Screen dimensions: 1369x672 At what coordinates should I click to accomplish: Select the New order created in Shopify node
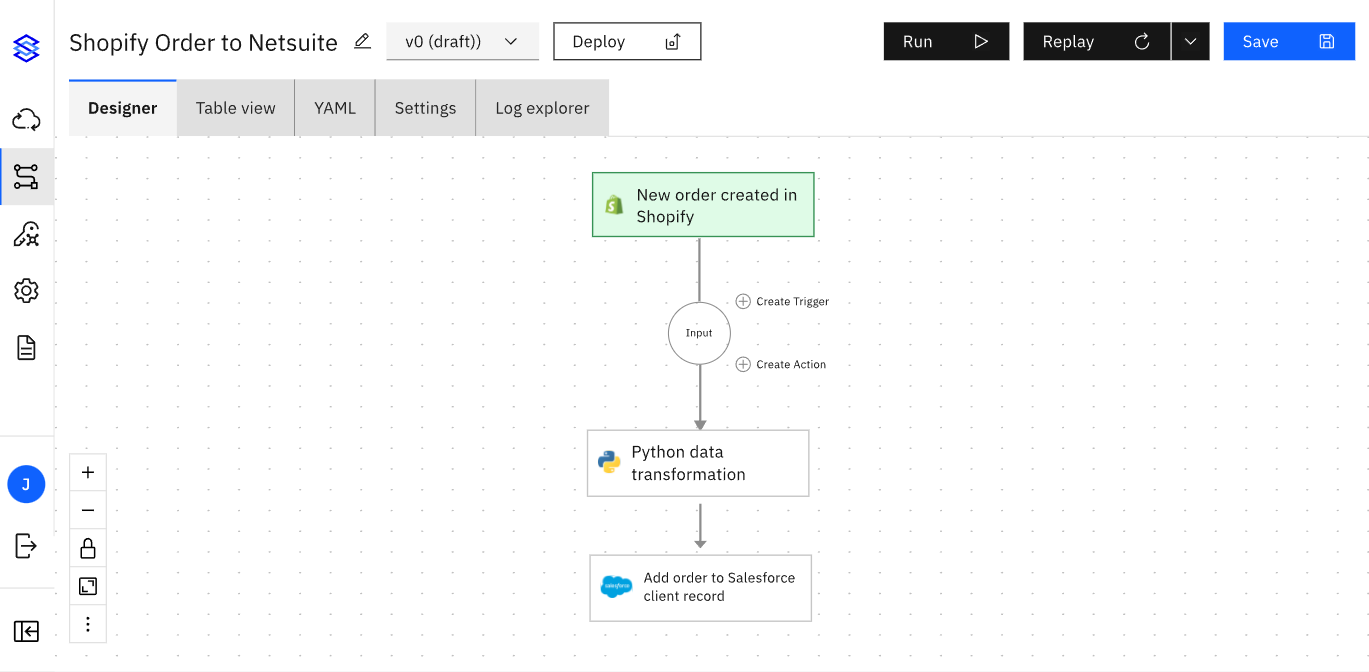703,205
